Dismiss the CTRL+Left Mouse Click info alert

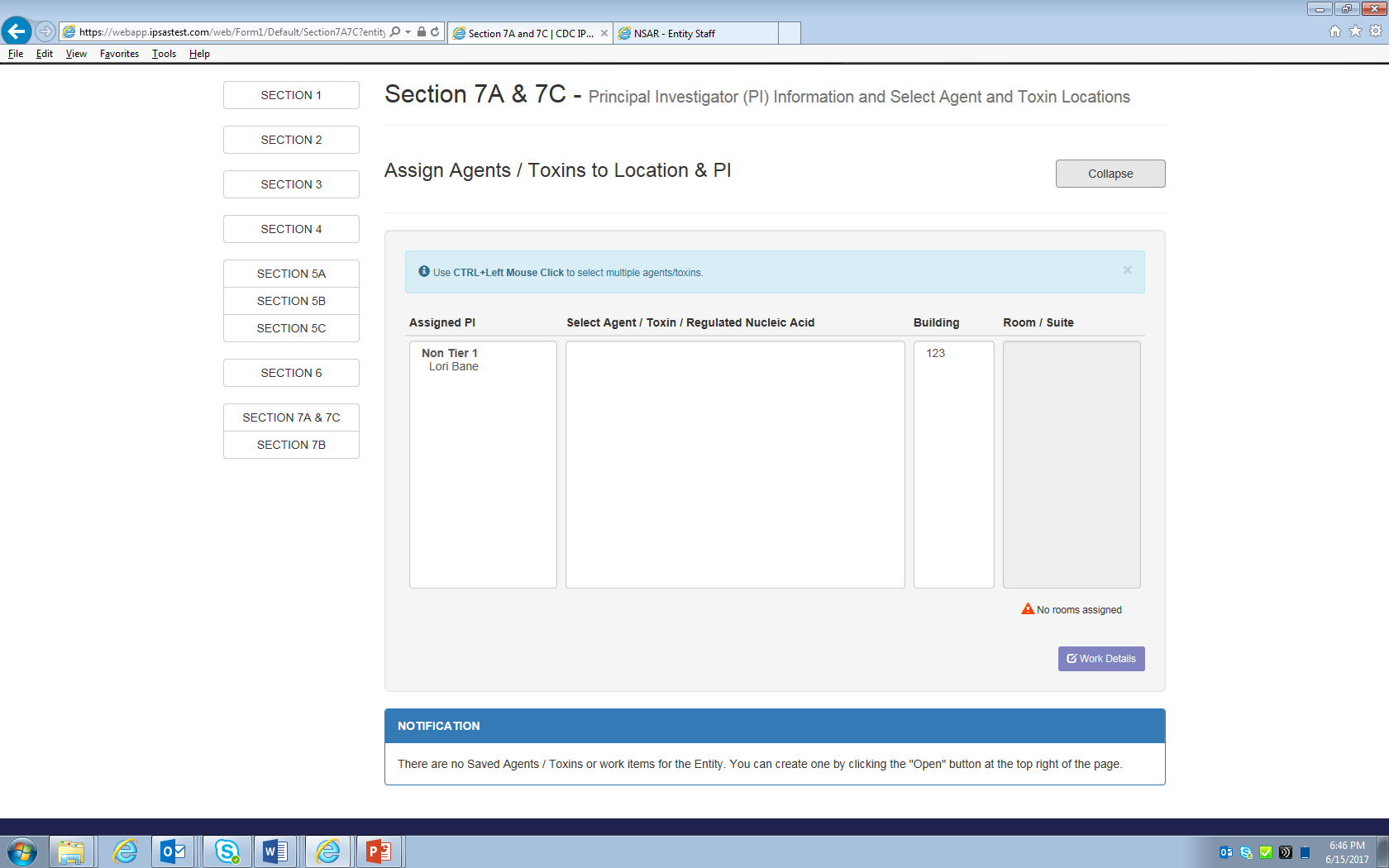point(1127,270)
